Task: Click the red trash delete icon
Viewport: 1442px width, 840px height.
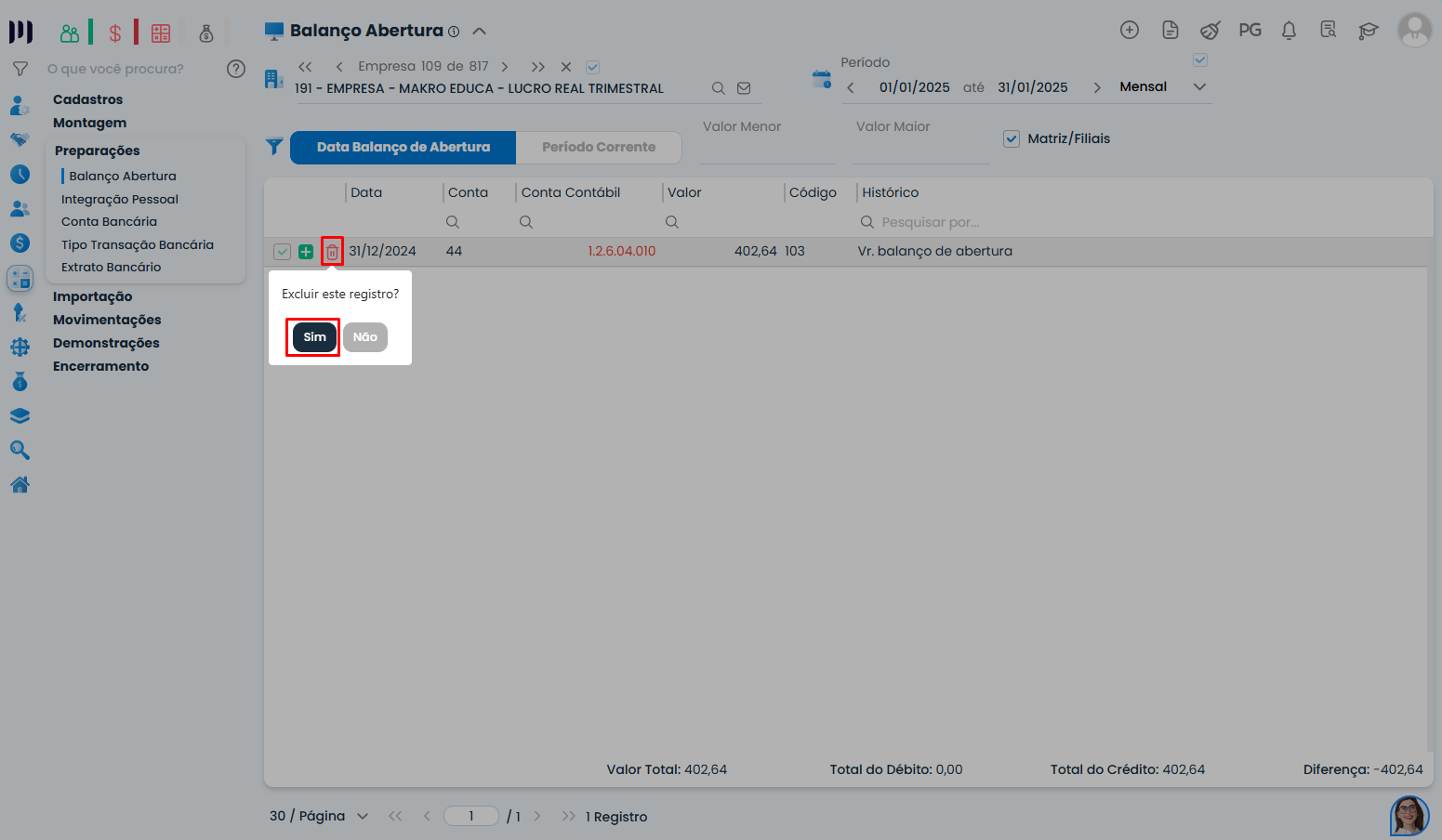Action: point(332,252)
